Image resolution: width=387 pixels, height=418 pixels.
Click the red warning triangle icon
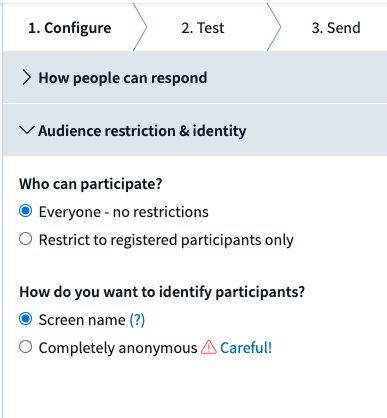click(x=209, y=347)
